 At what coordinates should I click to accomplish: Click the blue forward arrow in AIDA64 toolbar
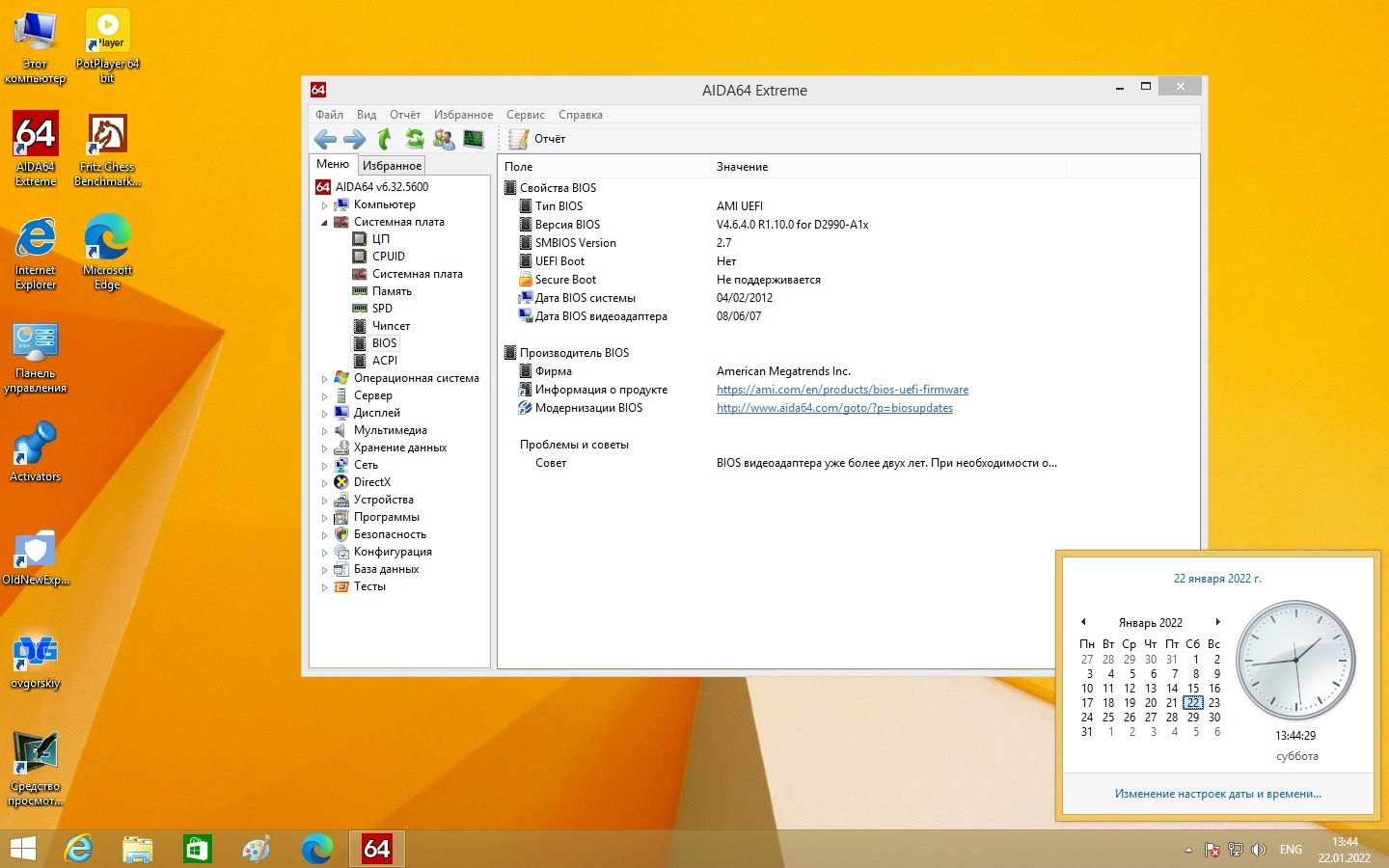point(354,139)
